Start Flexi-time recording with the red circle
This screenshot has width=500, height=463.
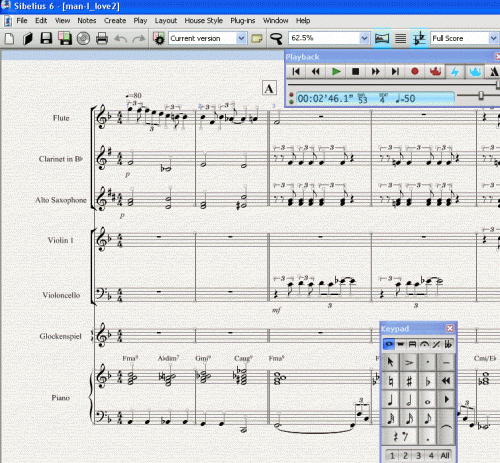[415, 71]
